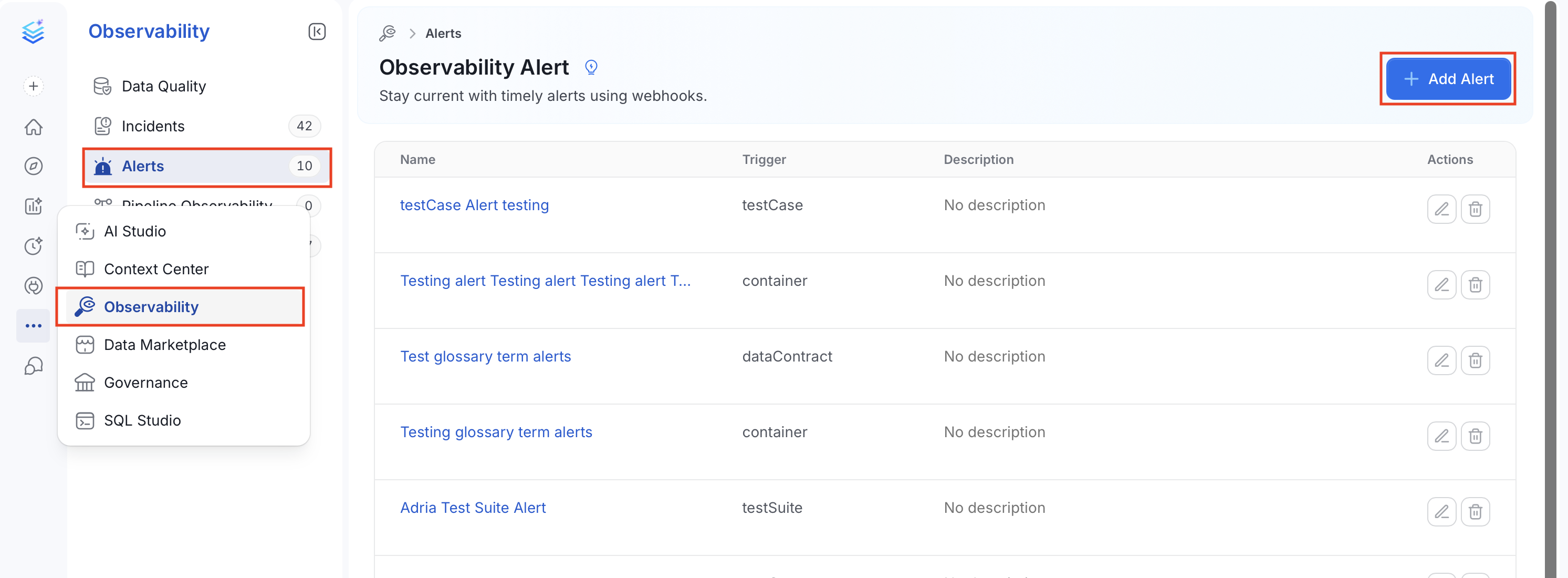Image resolution: width=1568 pixels, height=578 pixels.
Task: Open Data Quality in sidebar
Action: click(207, 86)
